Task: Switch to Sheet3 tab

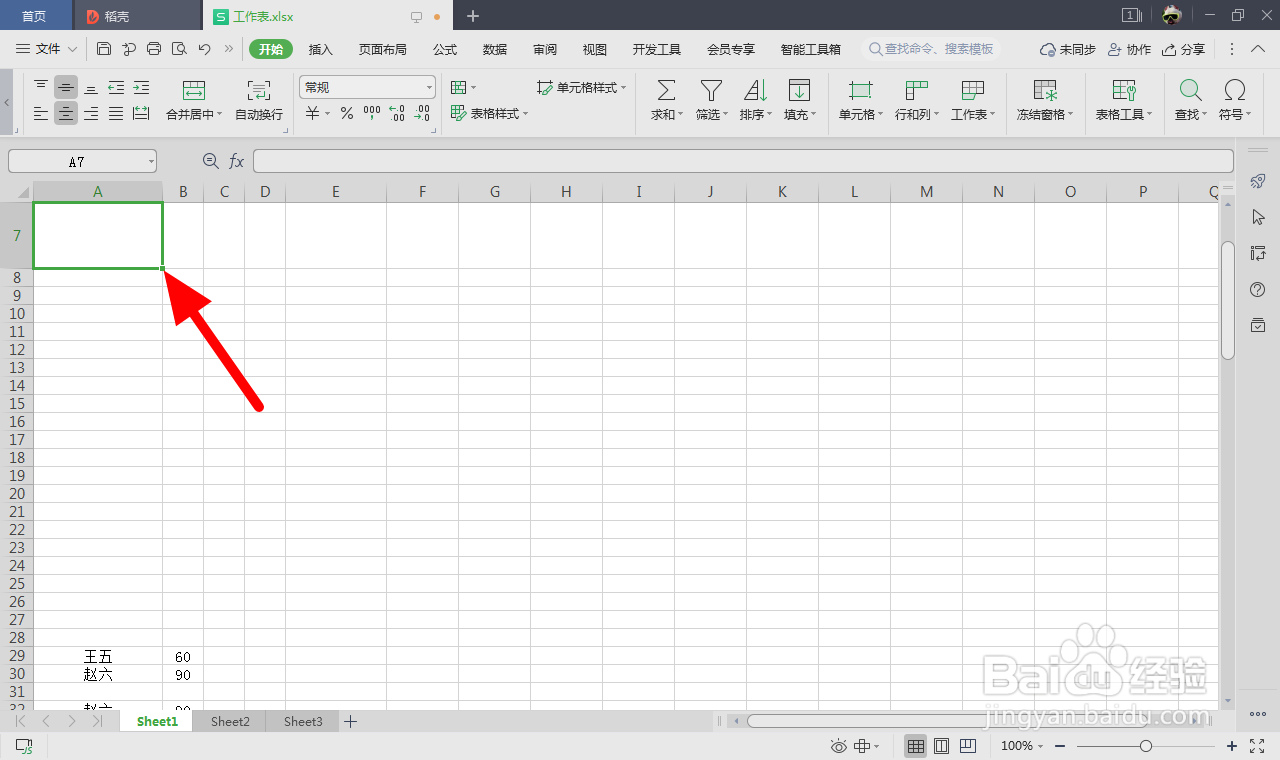Action: click(303, 721)
